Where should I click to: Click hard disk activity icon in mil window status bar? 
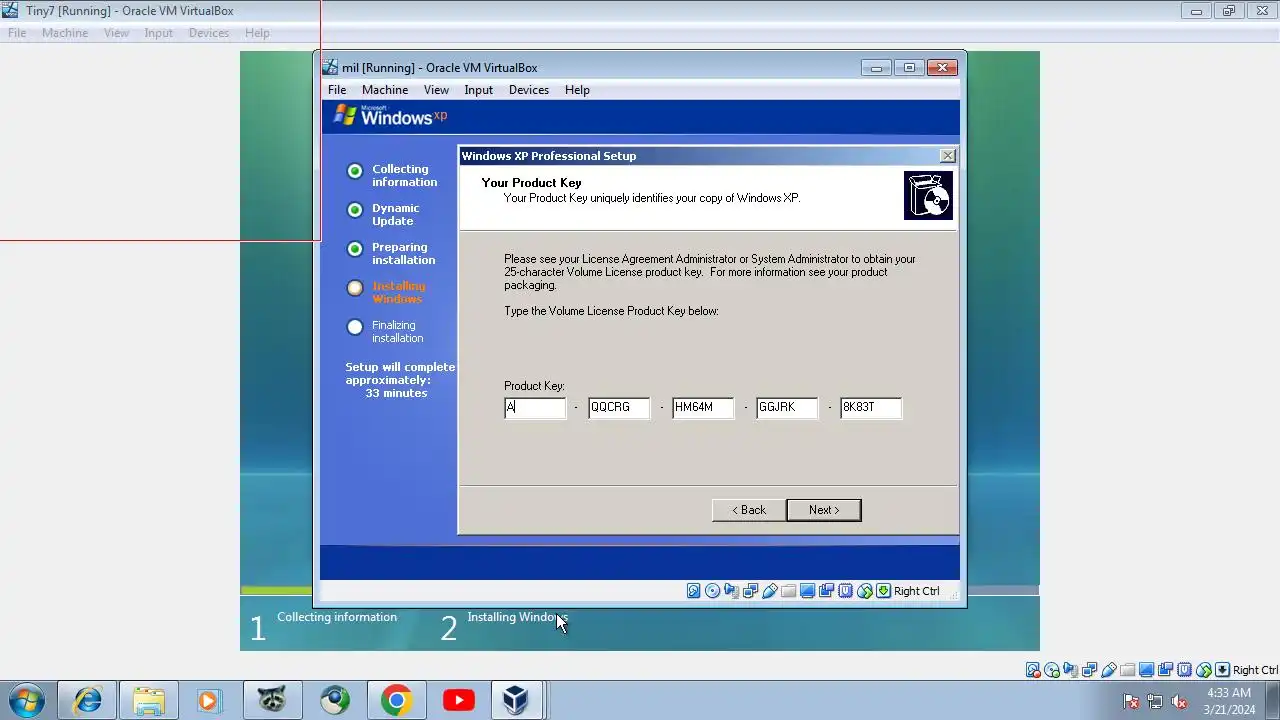pos(694,591)
